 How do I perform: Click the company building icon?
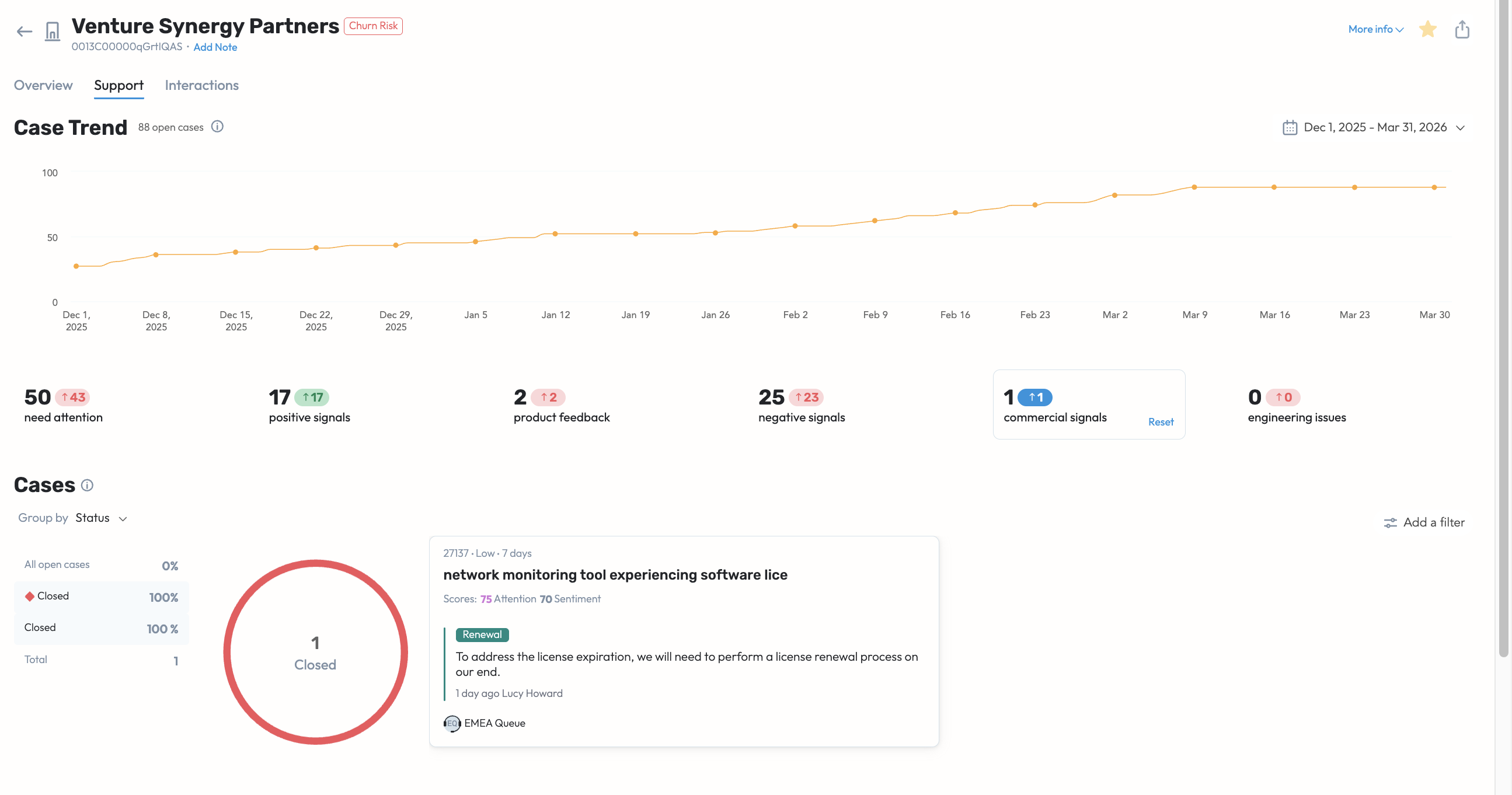tap(52, 31)
